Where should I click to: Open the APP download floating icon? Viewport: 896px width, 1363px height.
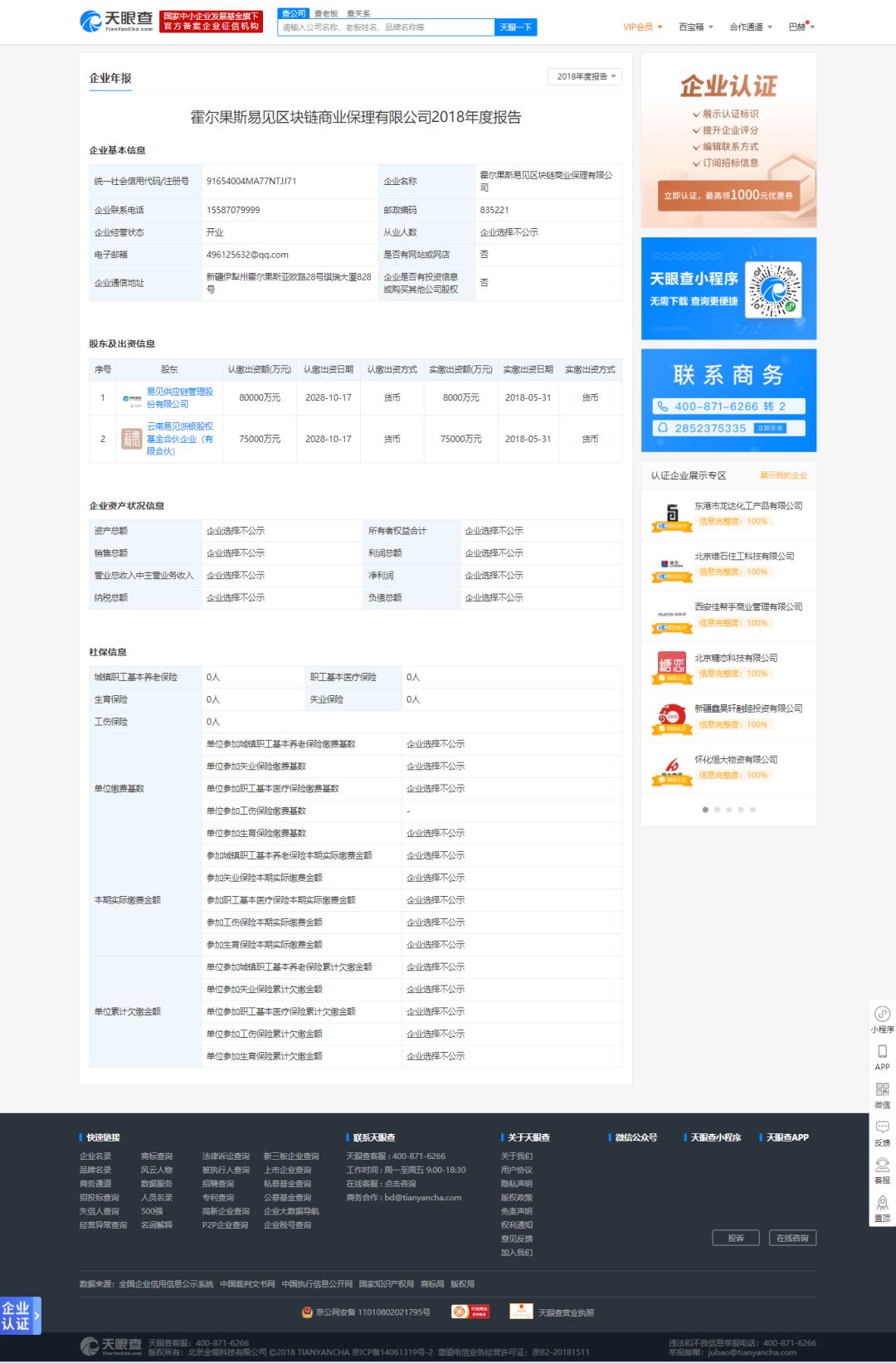coord(882,1051)
